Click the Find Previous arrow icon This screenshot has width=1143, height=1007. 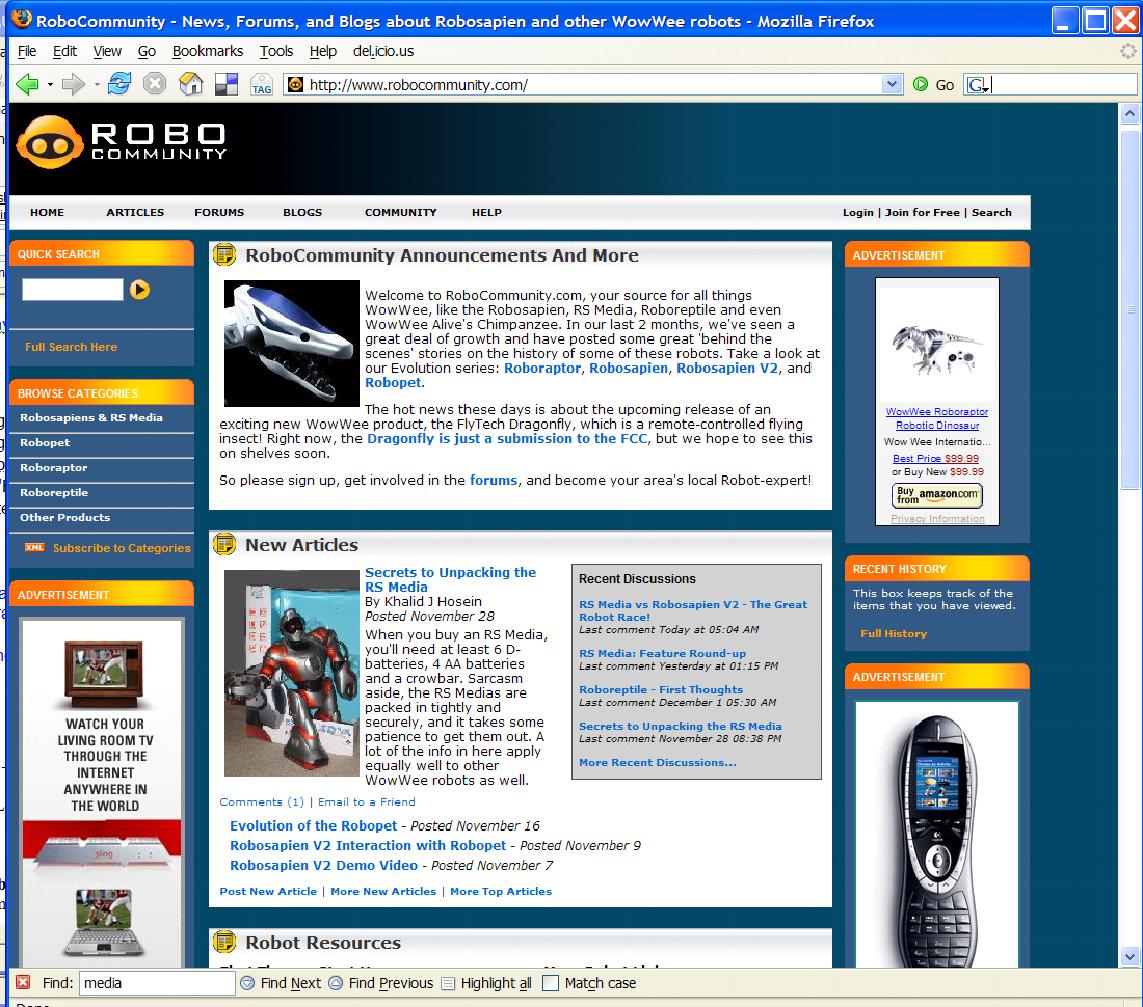tap(335, 983)
